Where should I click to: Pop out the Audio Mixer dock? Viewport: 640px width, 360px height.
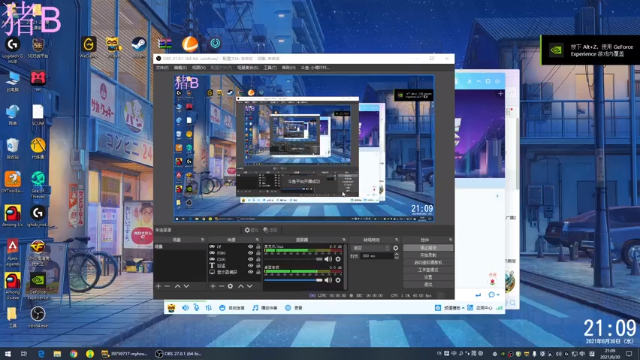[x=344, y=240]
